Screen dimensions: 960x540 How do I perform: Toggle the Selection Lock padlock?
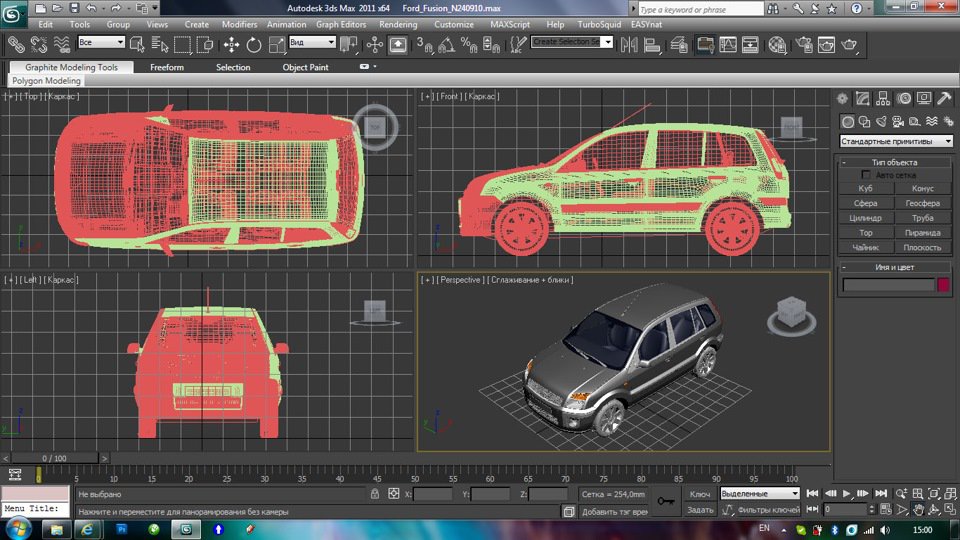pos(375,493)
